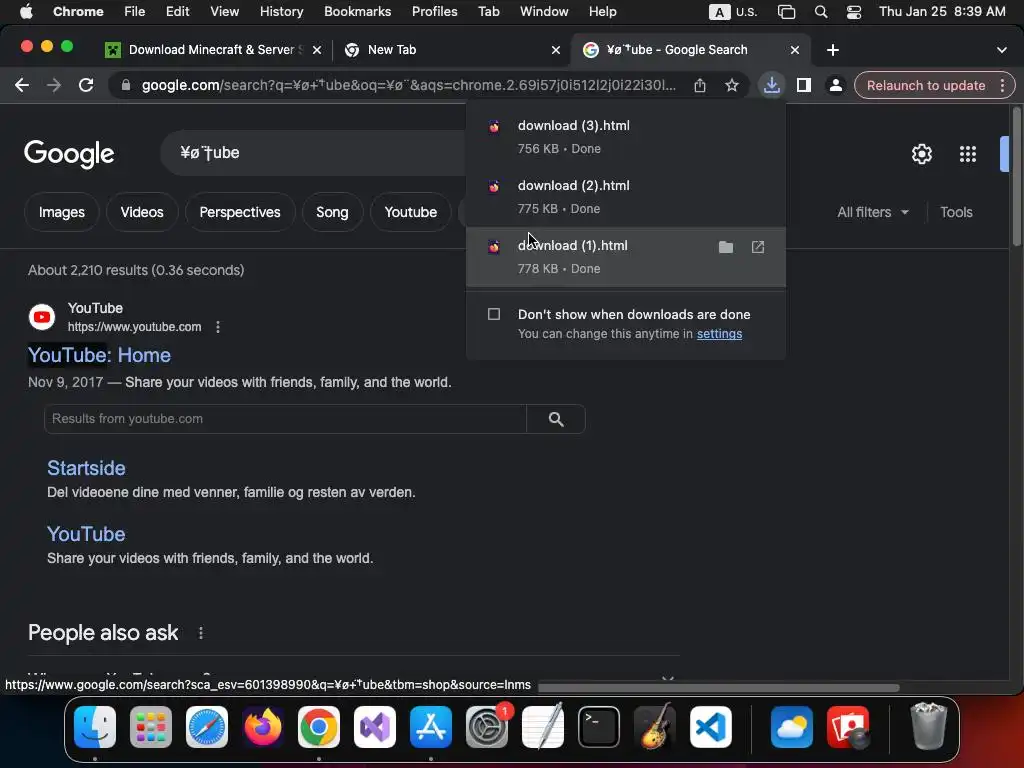Viewport: 1024px width, 768px height.
Task: Open Control Center in the menu bar
Action: point(854,12)
